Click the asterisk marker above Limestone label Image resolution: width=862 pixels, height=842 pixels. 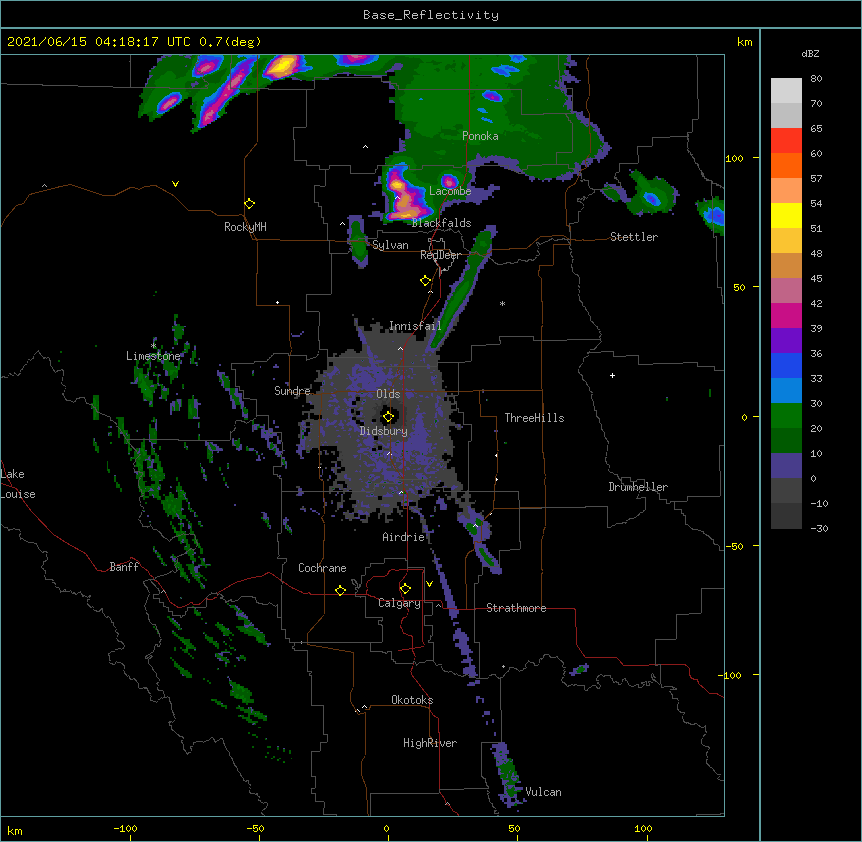click(153, 346)
